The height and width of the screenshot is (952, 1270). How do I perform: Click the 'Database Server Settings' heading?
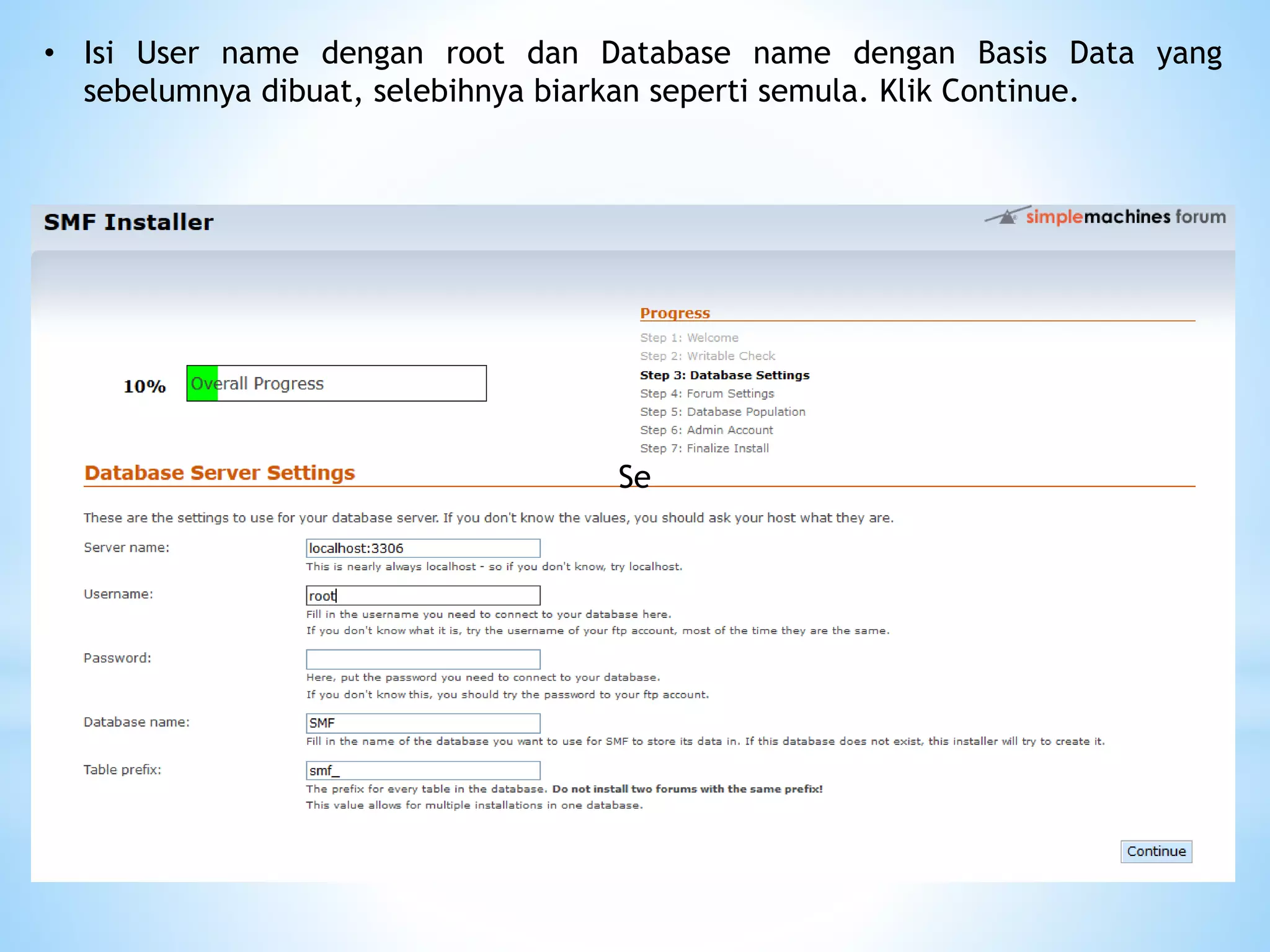tap(220, 473)
